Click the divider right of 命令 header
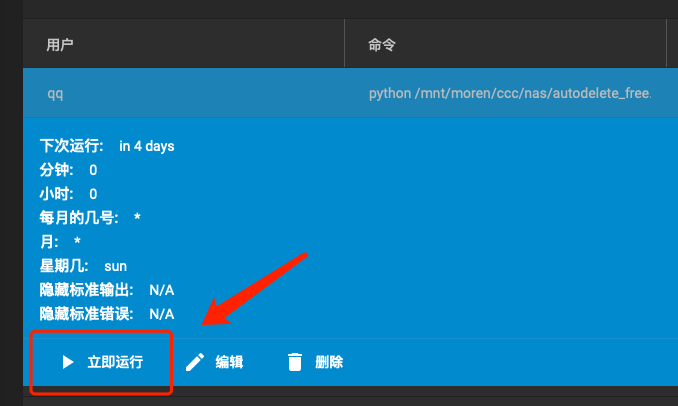 click(x=666, y=43)
